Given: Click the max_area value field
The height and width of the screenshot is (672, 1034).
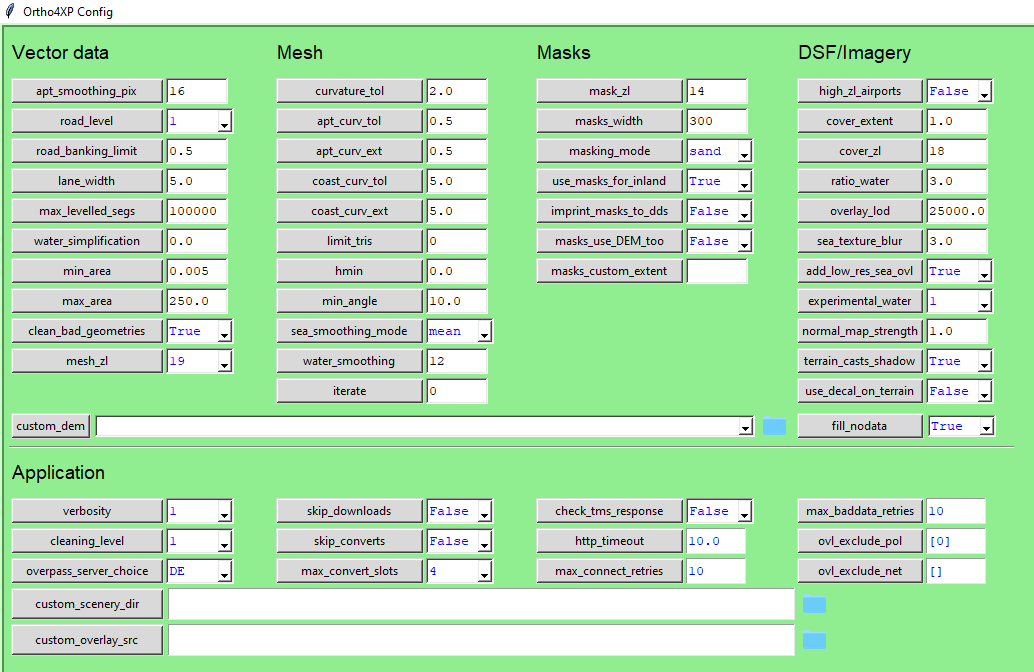Looking at the screenshot, I should [x=197, y=301].
